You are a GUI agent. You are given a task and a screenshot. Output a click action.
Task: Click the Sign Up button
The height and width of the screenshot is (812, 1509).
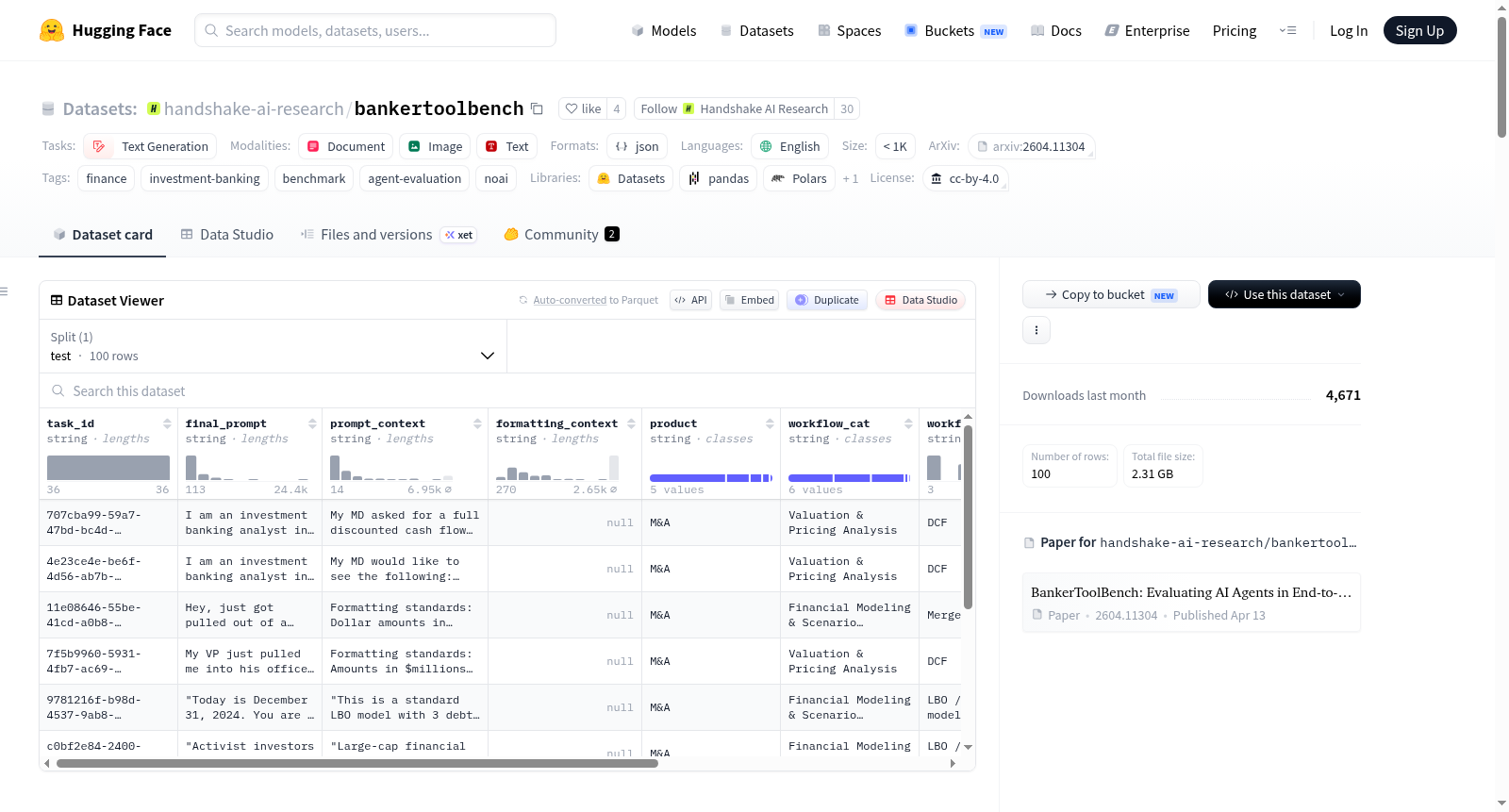(x=1419, y=30)
